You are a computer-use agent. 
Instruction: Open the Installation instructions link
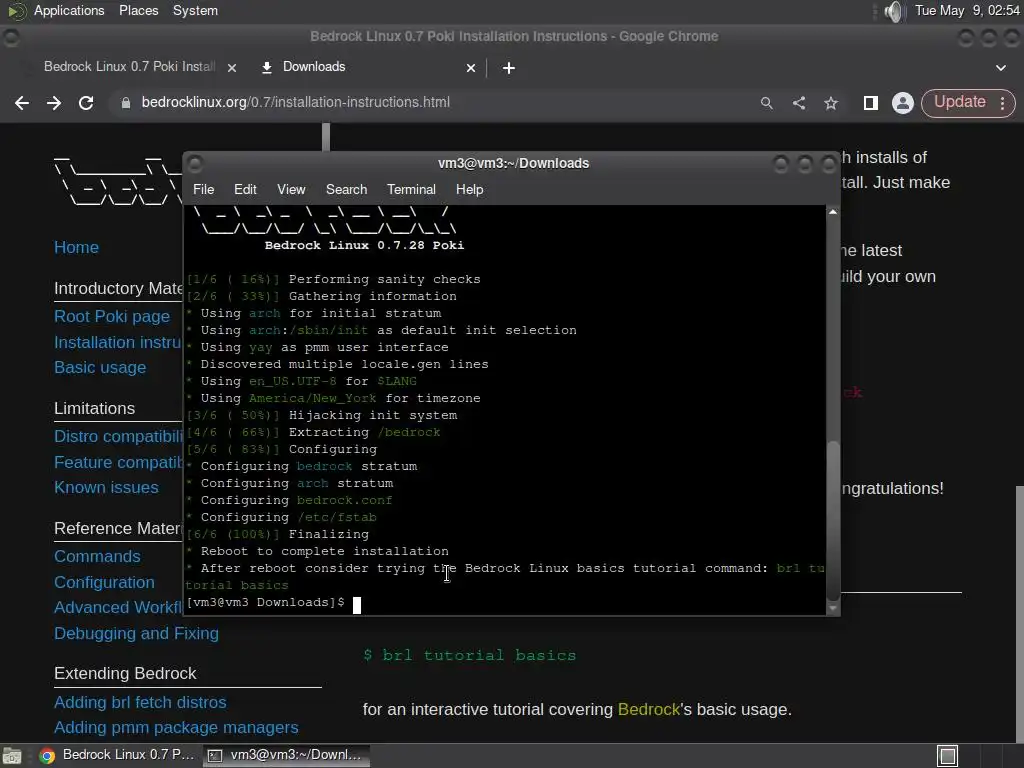[x=118, y=342]
